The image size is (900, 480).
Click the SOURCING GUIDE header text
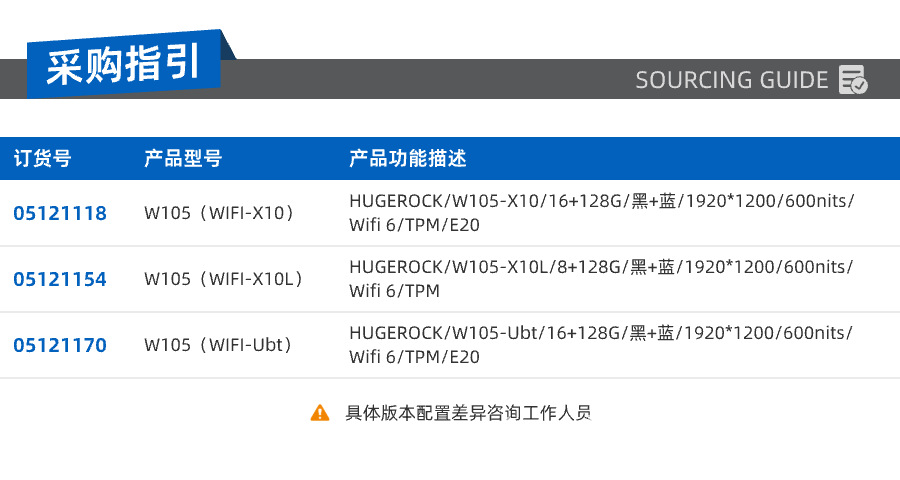pos(732,80)
